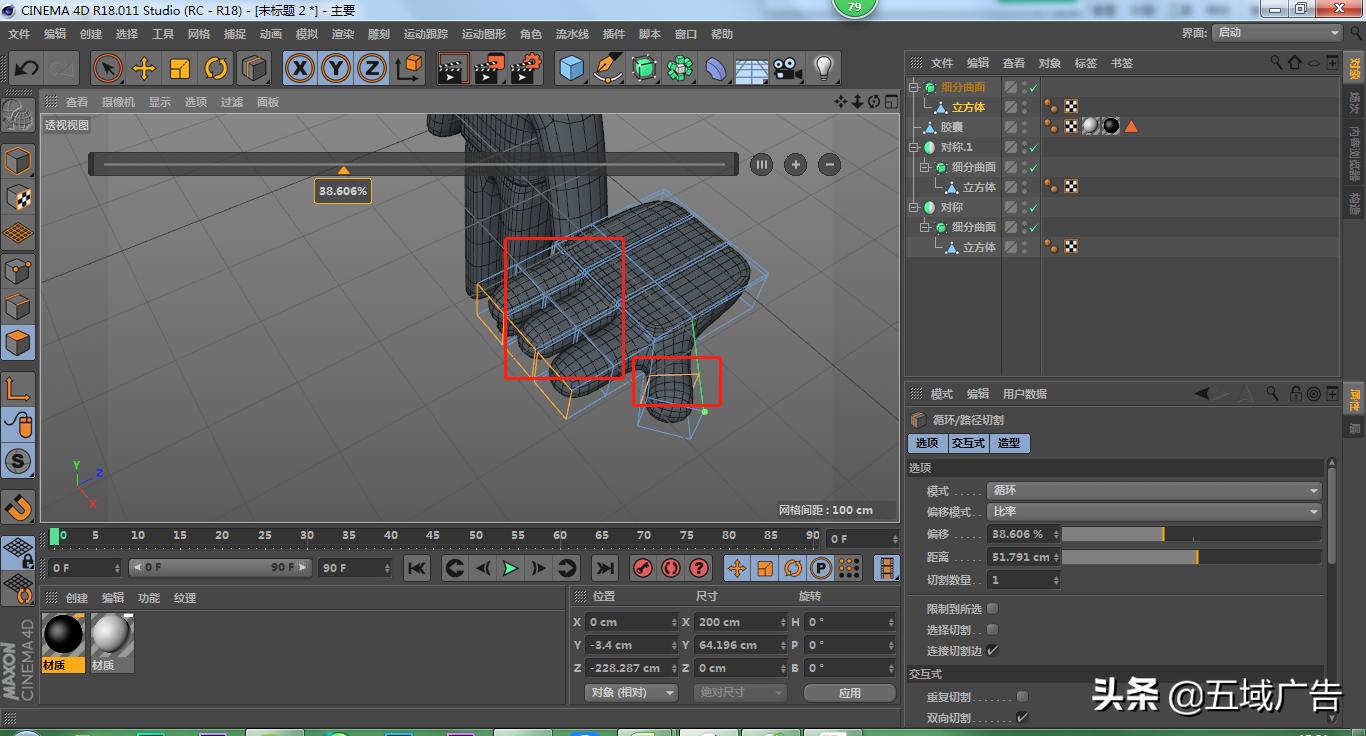Select the Move tool in the toolbar

pos(145,68)
